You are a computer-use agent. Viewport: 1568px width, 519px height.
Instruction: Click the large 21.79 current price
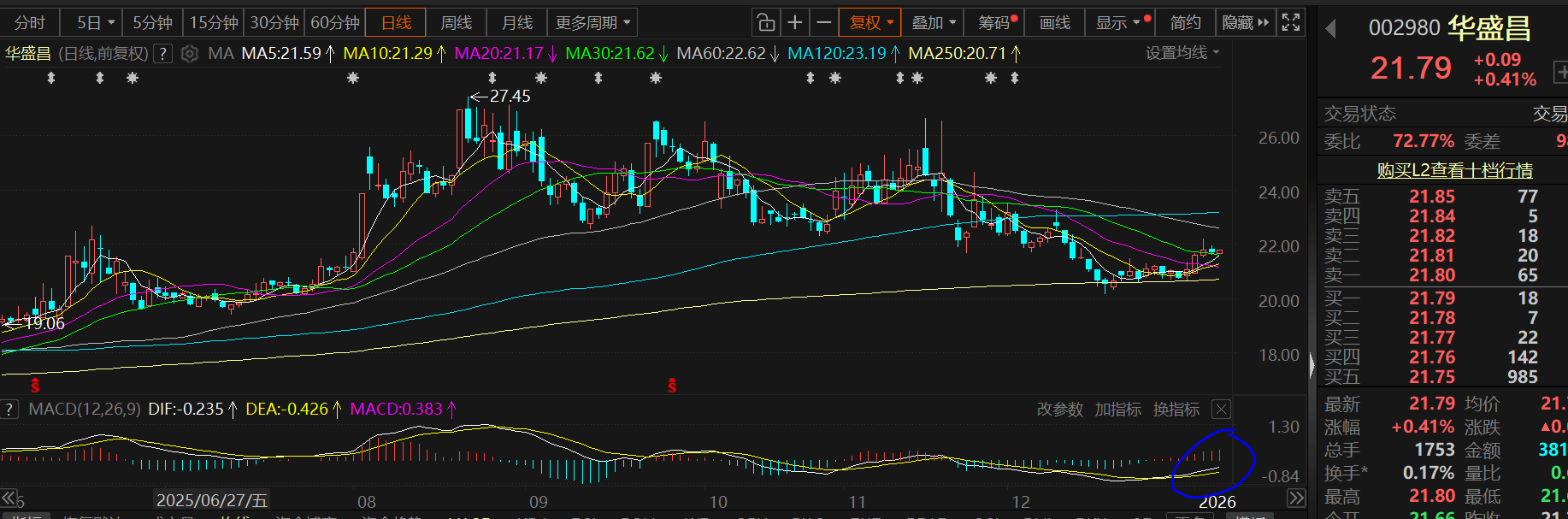click(1411, 68)
